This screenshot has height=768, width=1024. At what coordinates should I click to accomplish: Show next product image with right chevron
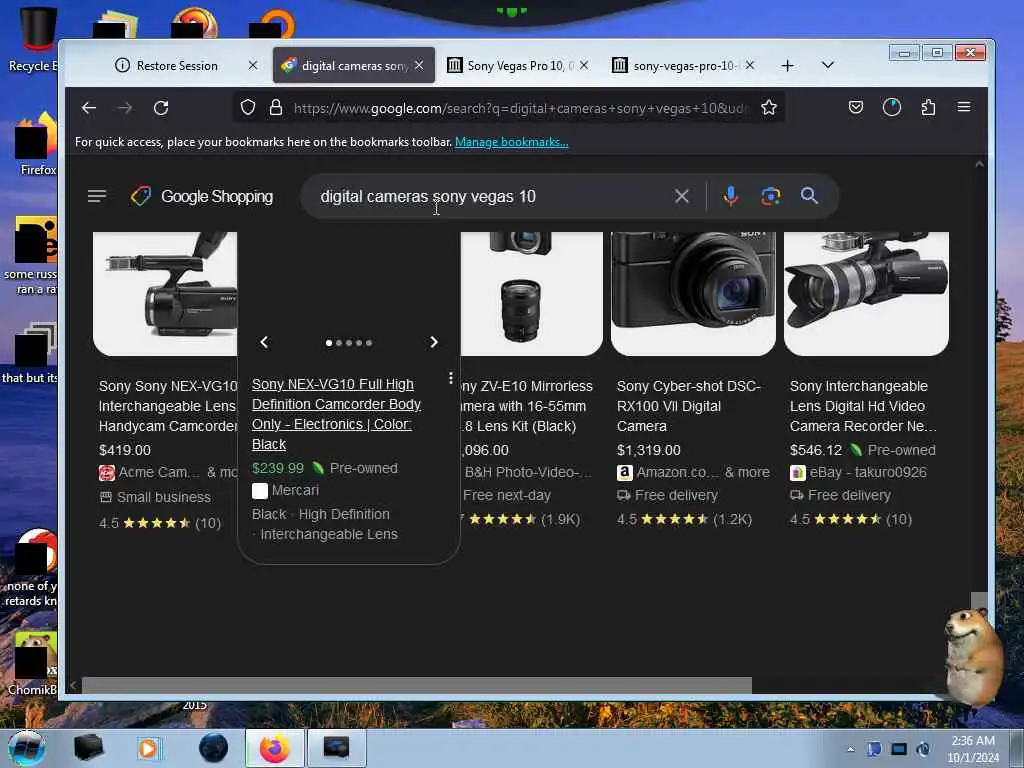(434, 342)
